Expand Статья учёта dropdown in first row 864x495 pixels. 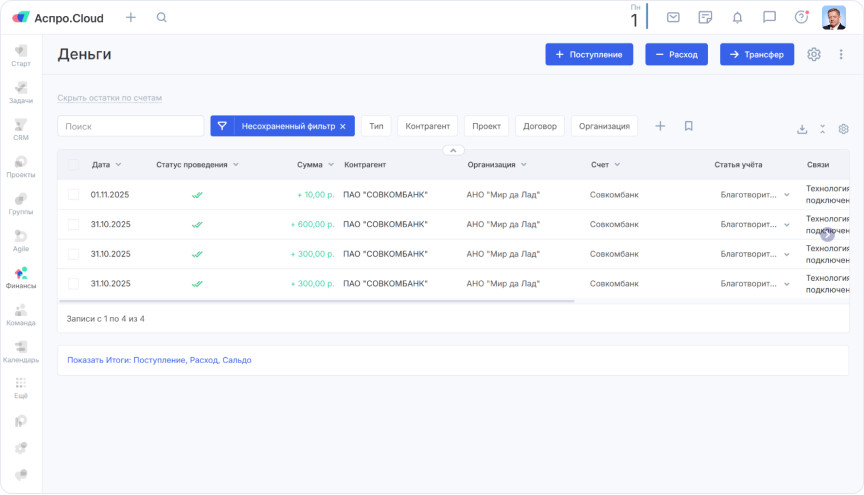click(786, 195)
